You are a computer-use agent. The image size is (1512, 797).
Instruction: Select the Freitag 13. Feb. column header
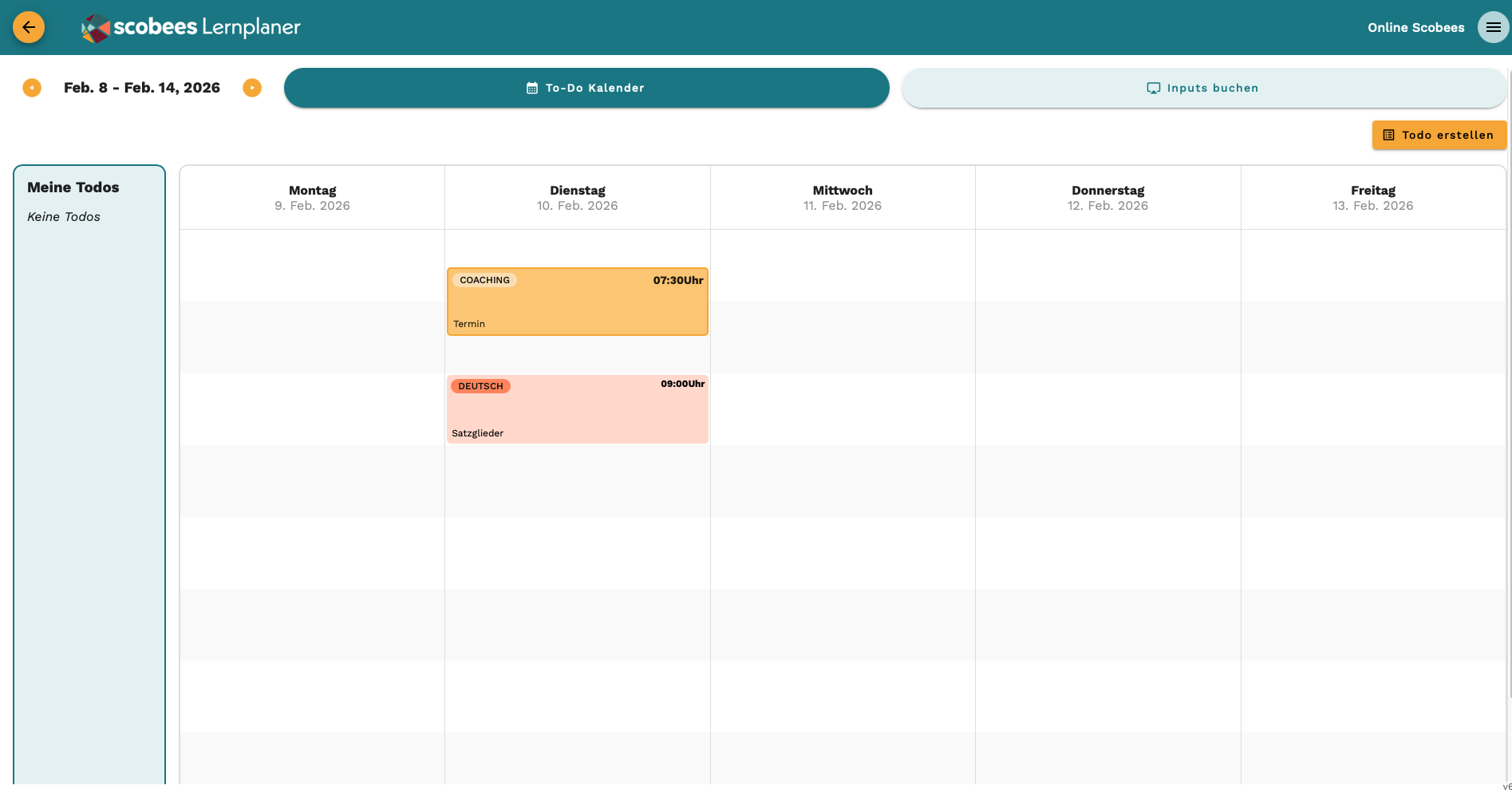pos(1372,198)
